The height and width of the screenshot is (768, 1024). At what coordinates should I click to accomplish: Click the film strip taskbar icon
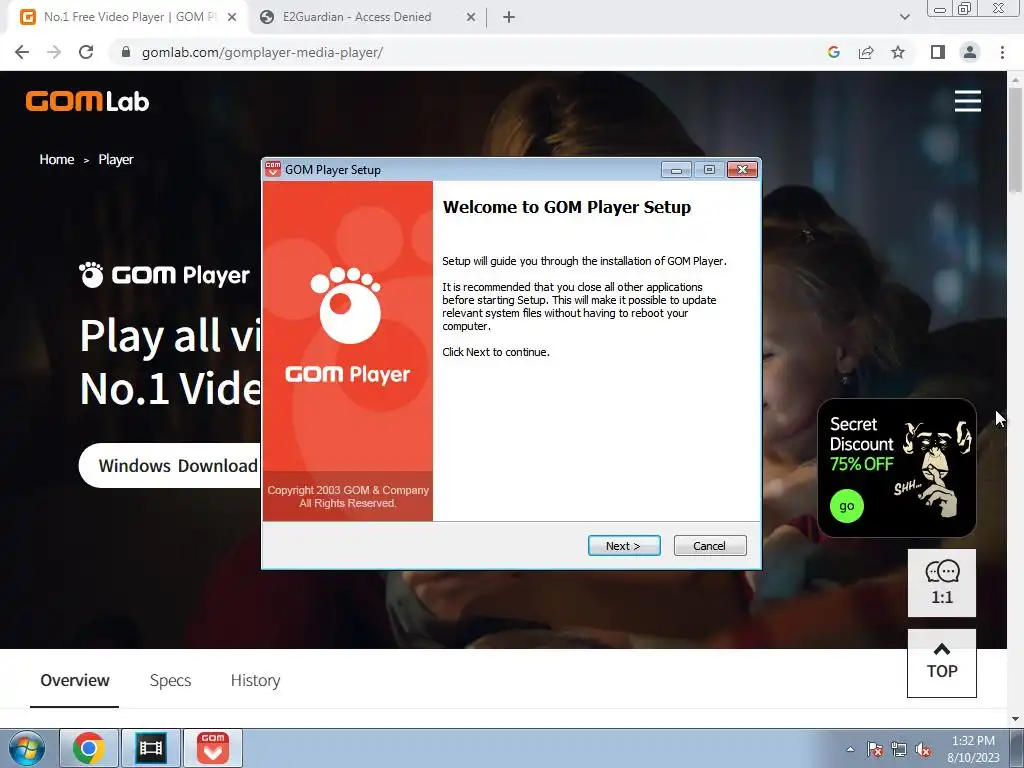(150, 748)
